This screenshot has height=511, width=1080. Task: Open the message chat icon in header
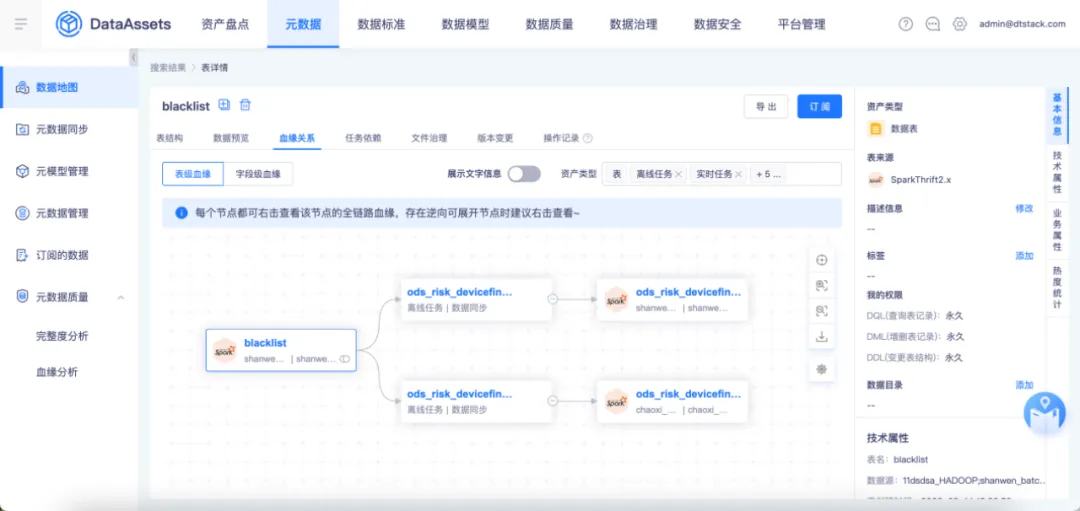(x=933, y=24)
